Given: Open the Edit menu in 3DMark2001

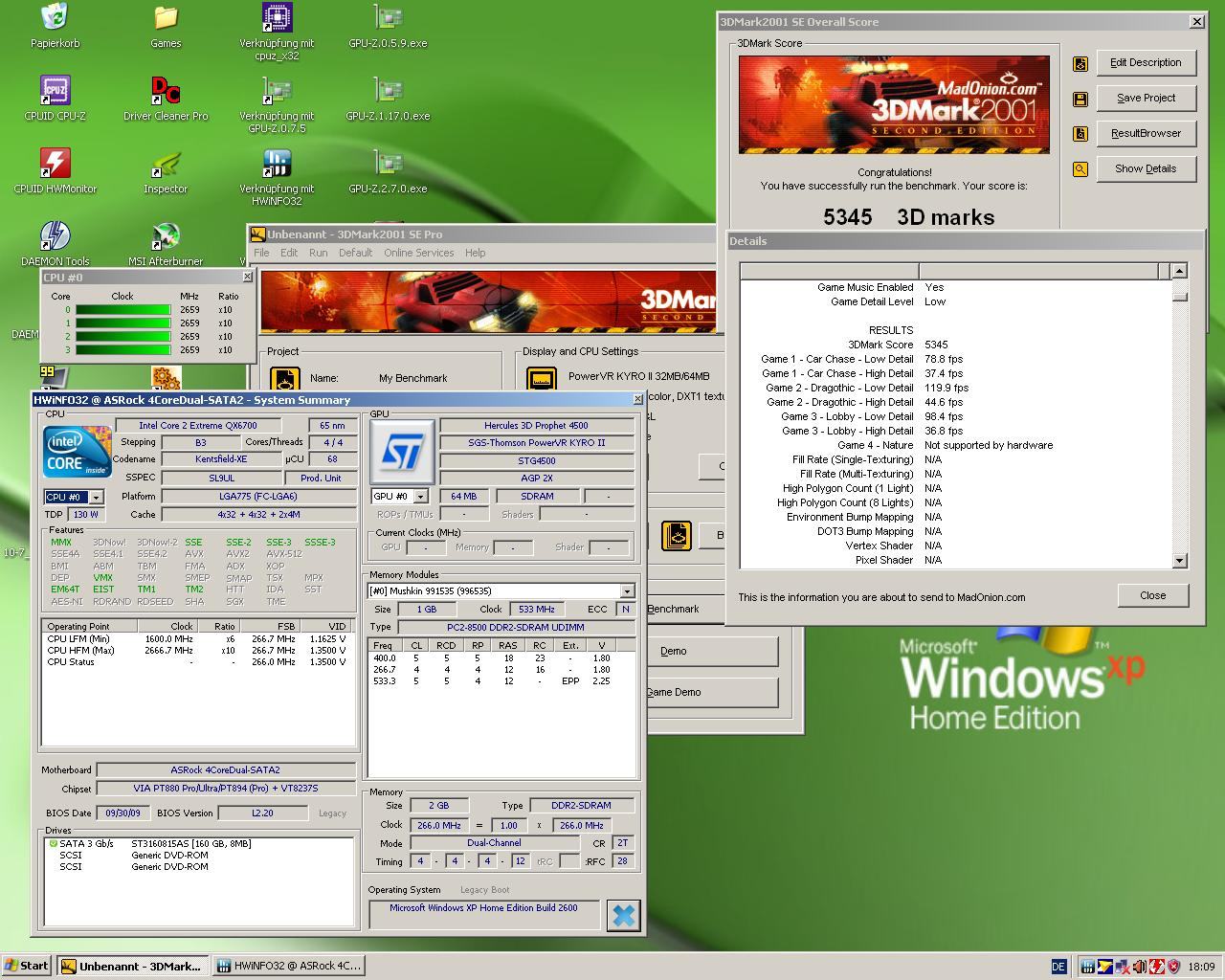Looking at the screenshot, I should (289, 253).
